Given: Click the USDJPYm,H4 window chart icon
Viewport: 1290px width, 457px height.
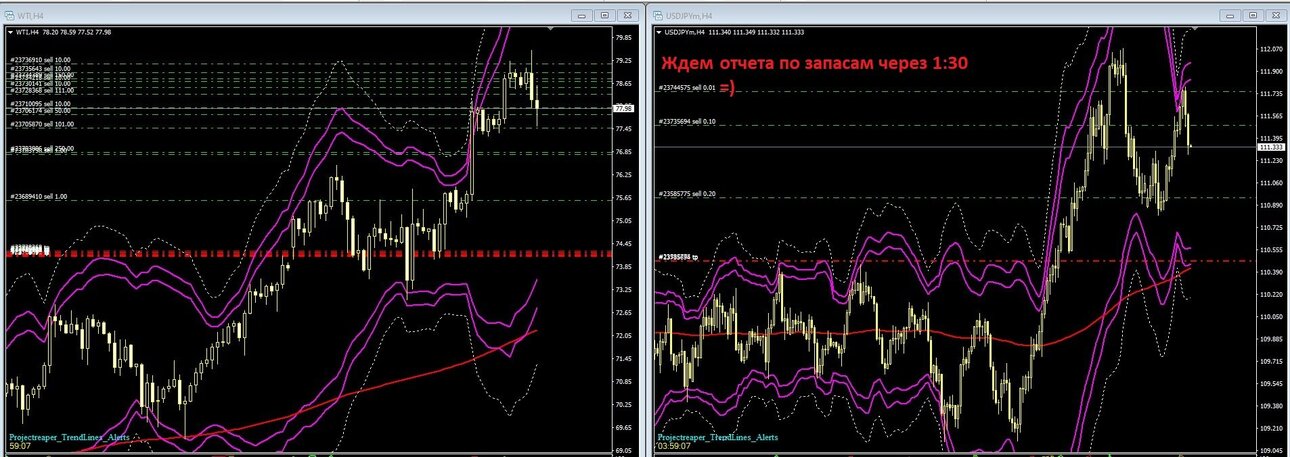Looking at the screenshot, I should 660,16.
